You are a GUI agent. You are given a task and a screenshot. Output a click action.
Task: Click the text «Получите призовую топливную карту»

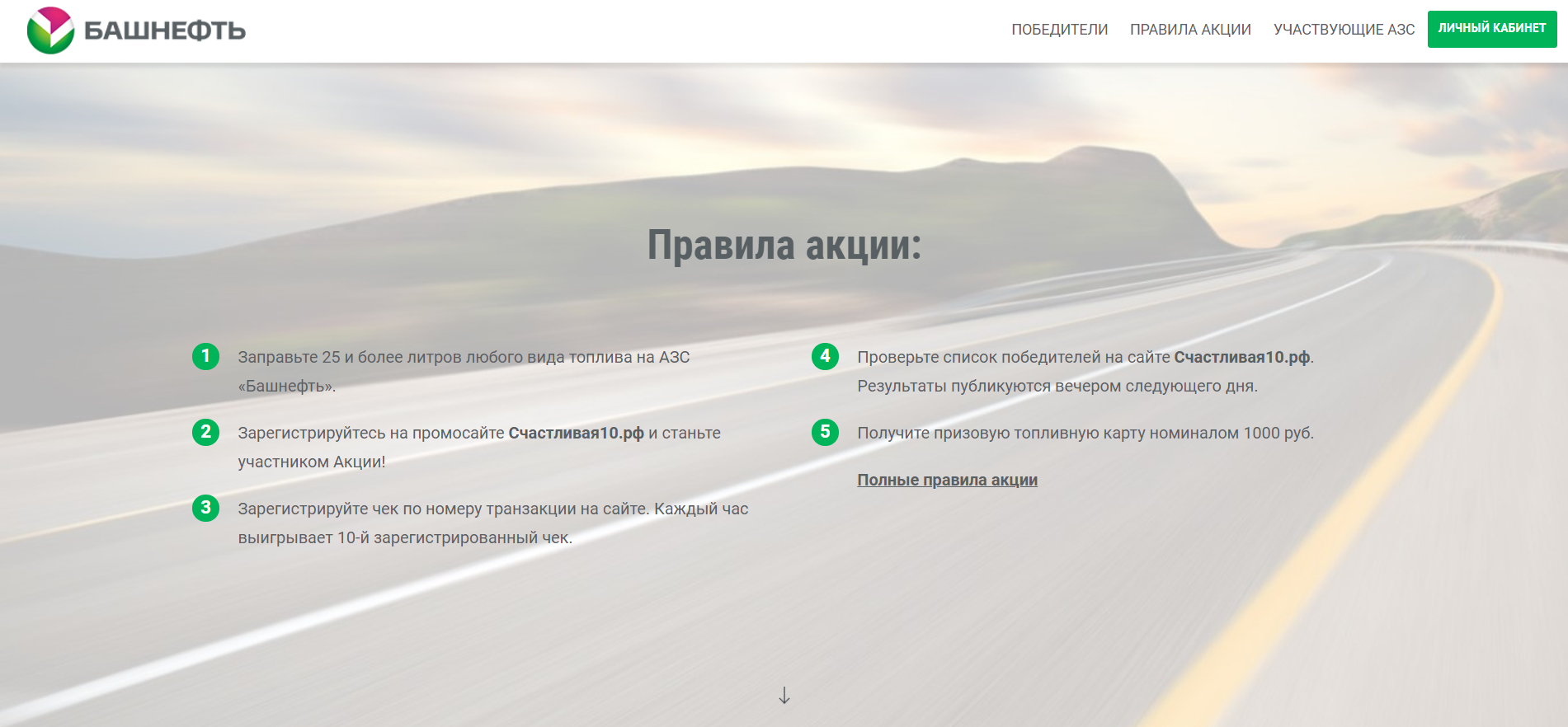pos(1001,433)
